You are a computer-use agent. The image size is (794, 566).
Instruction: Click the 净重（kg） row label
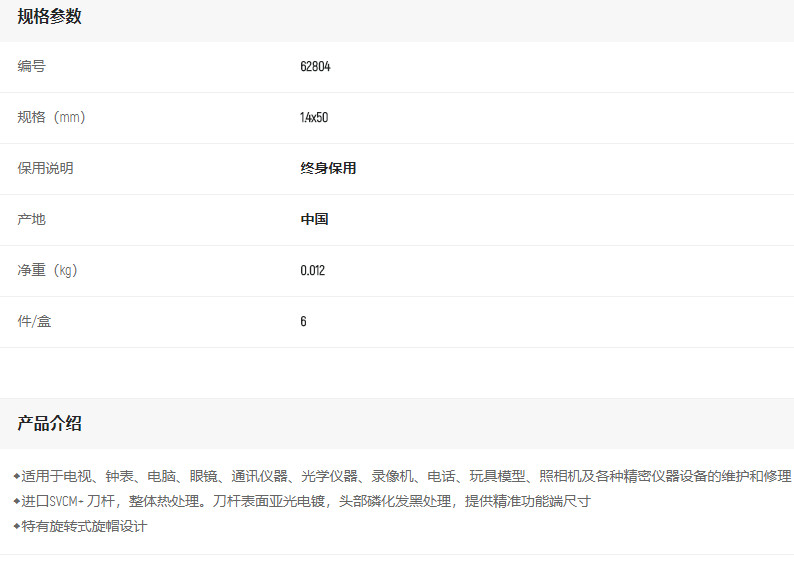[x=47, y=271]
